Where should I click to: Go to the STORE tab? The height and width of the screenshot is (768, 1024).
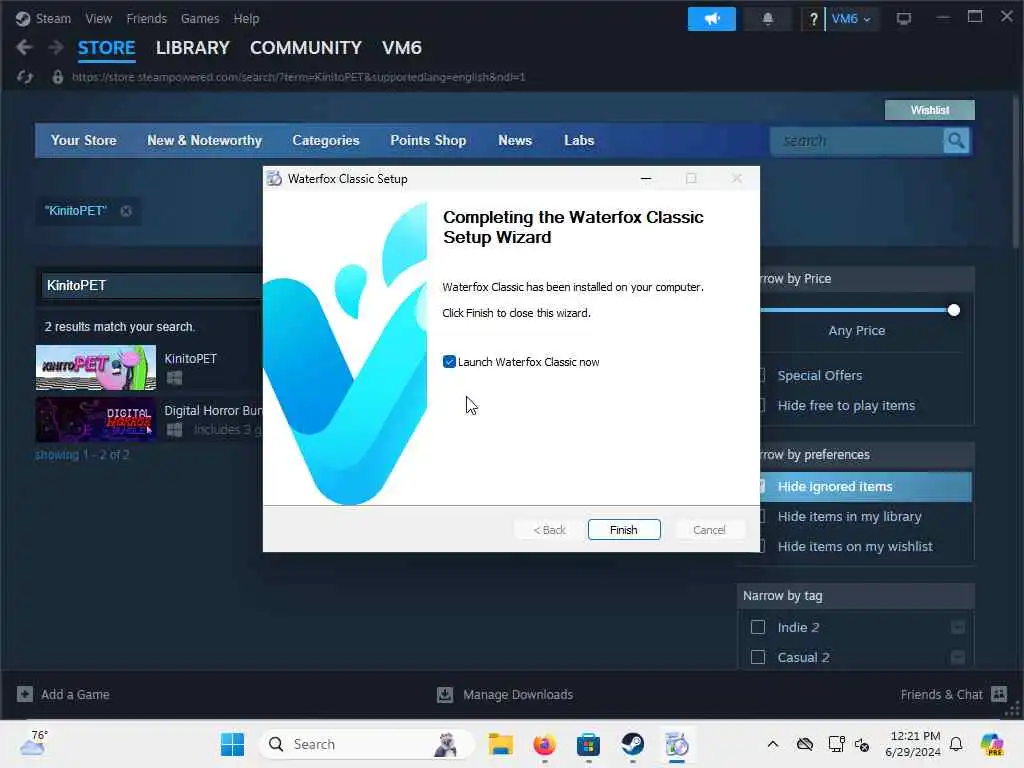pos(106,48)
